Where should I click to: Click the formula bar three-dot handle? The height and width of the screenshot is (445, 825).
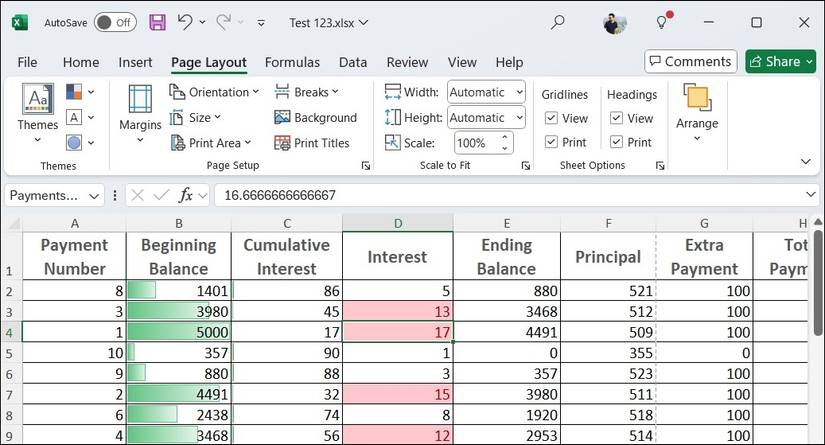coord(115,195)
